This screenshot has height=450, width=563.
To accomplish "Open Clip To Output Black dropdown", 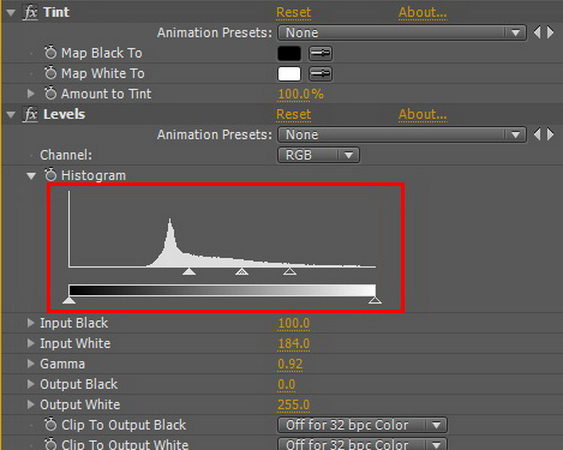I will tap(362, 425).
